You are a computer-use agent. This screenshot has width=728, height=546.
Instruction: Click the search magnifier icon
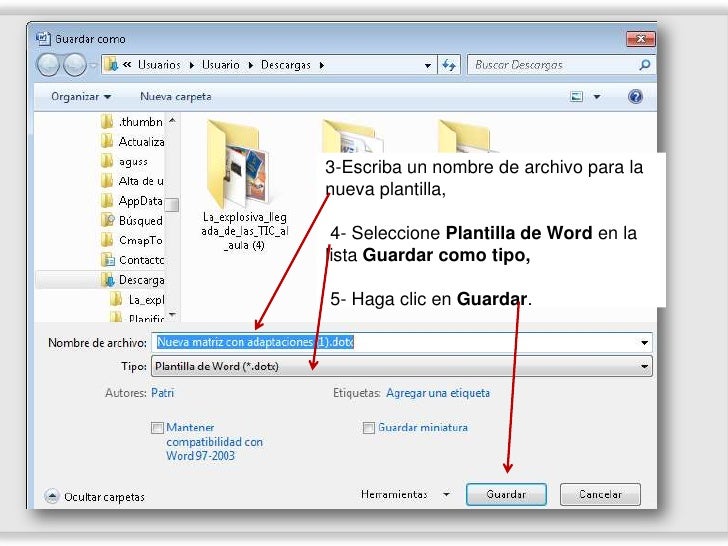(x=644, y=65)
